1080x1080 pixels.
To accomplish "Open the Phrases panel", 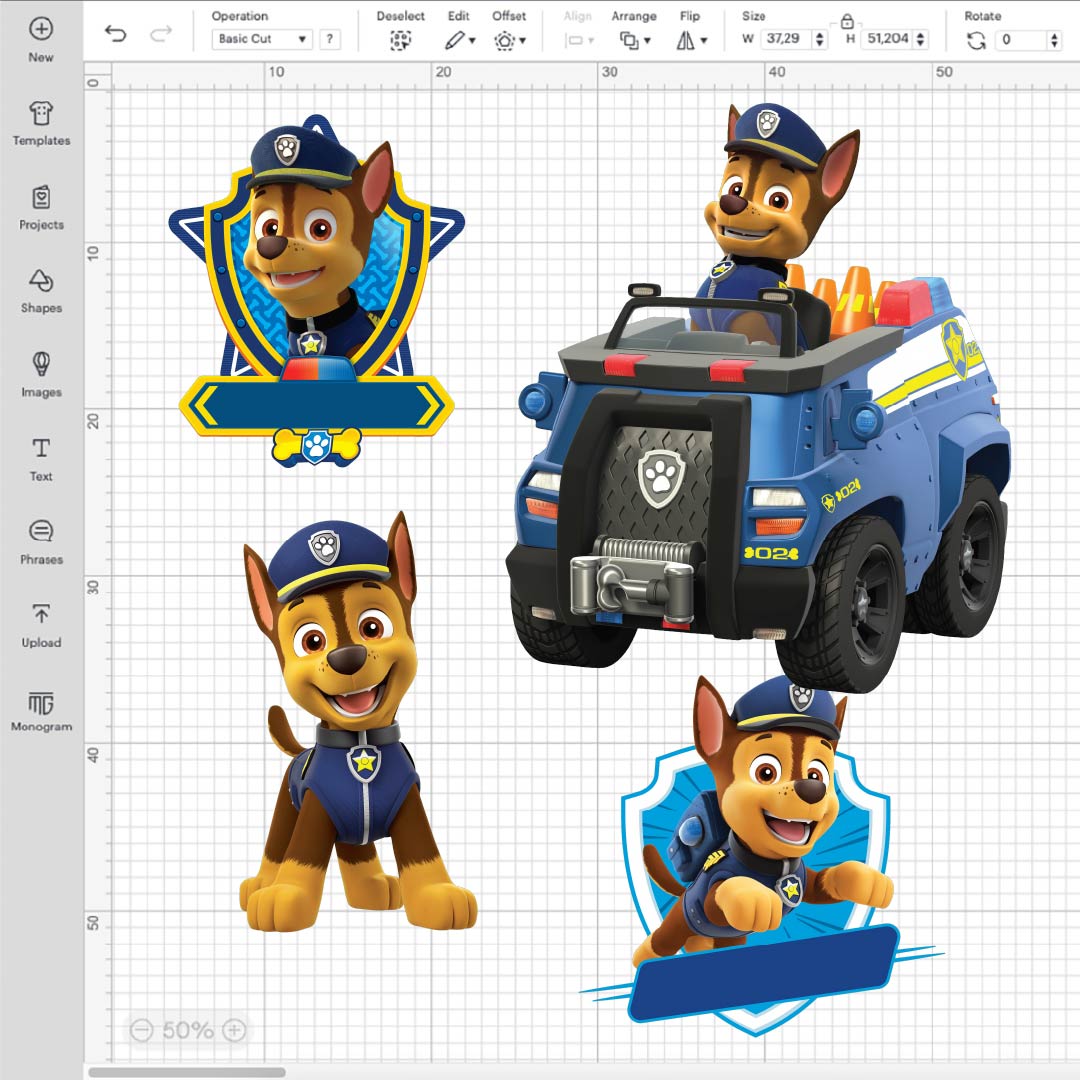I will click(41, 542).
